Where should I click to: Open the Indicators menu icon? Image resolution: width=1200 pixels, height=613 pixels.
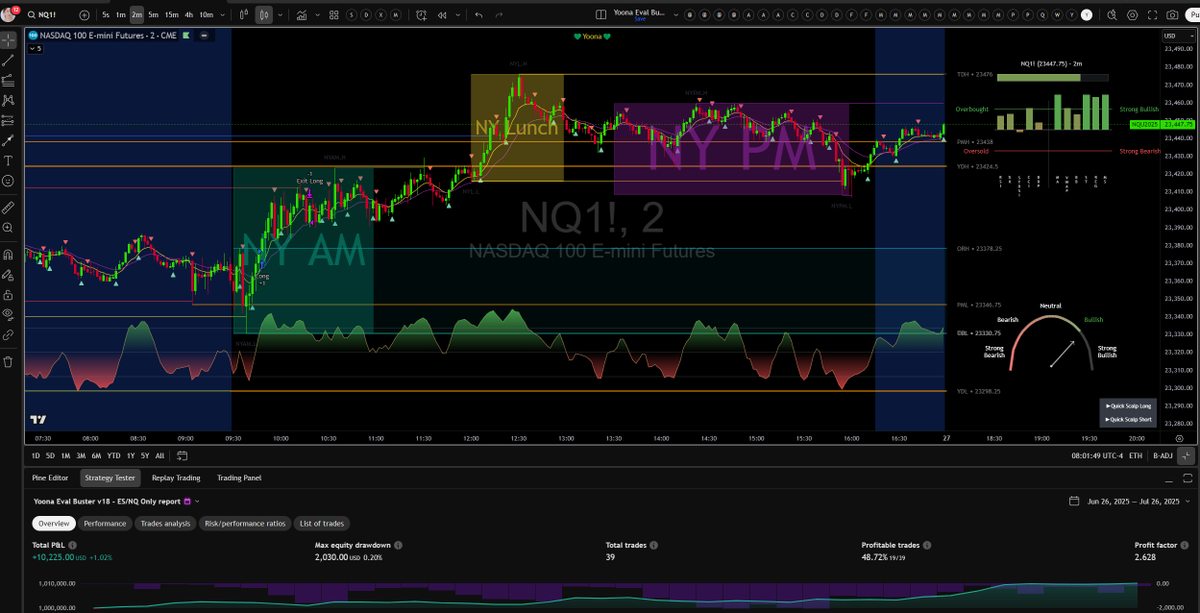tap(300, 15)
